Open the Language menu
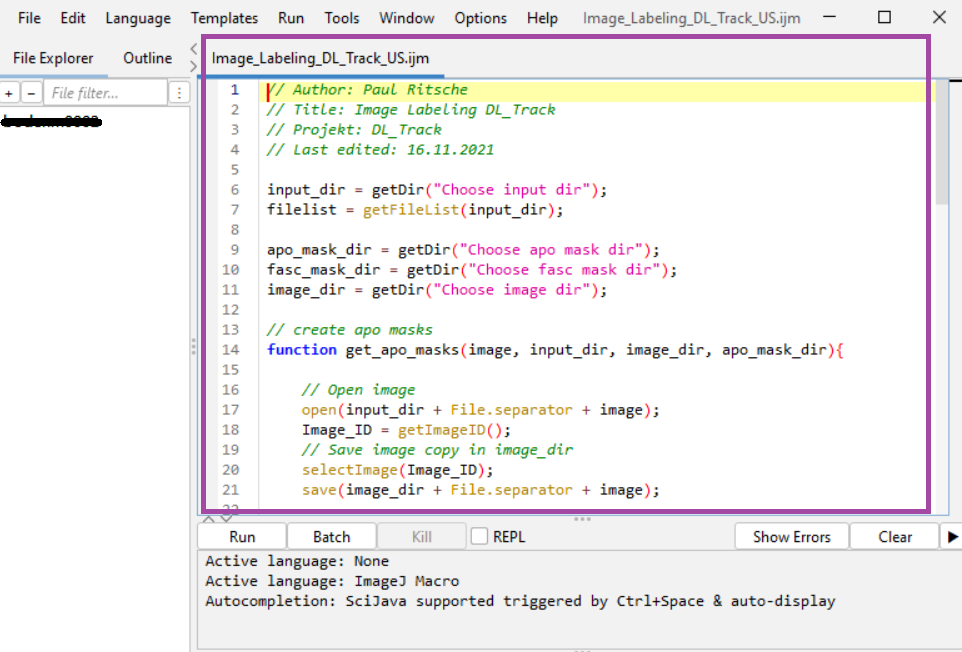Image resolution: width=962 pixels, height=652 pixels. [x=138, y=18]
